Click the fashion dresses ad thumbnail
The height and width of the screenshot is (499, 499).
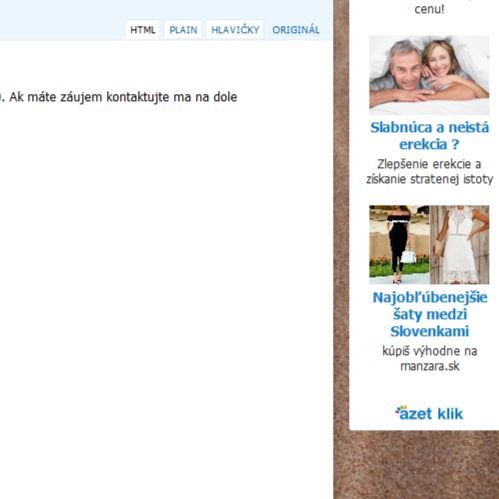[x=429, y=245]
